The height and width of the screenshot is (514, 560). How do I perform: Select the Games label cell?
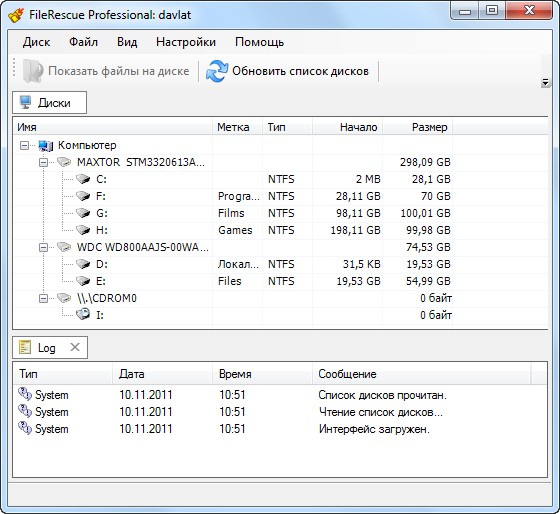pos(235,230)
